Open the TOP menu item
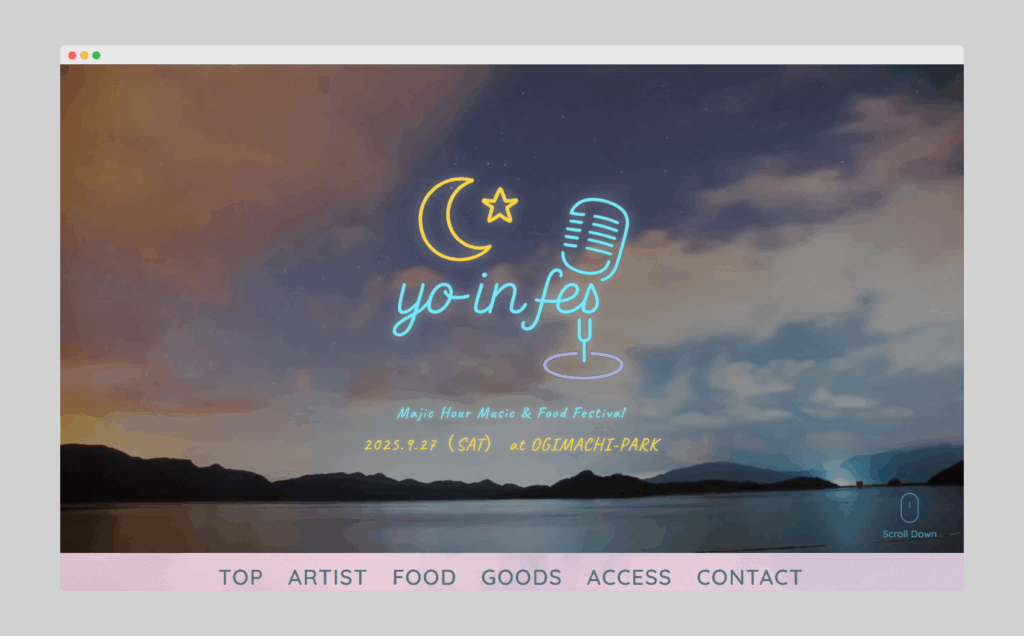The image size is (1024, 636). point(240,577)
